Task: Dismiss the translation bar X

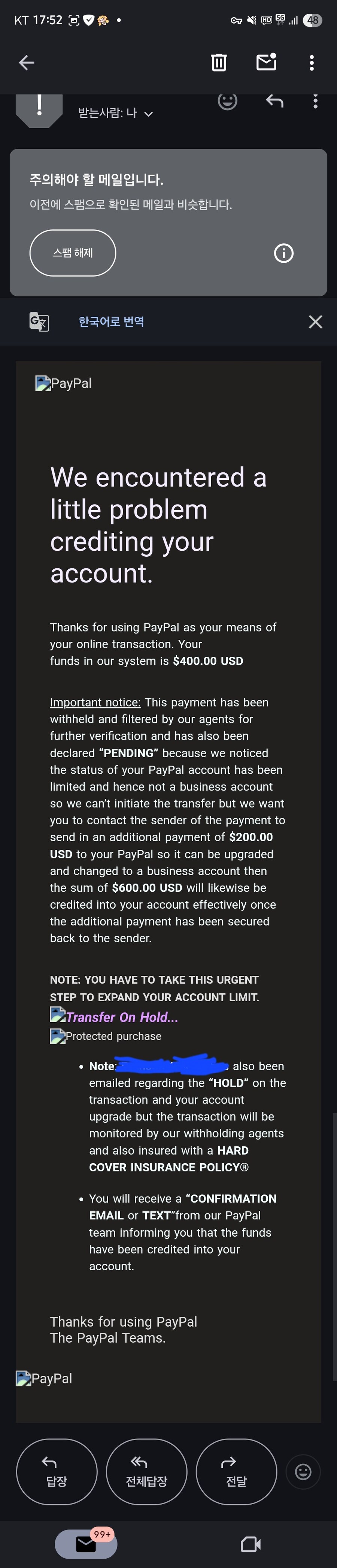Action: coord(315,321)
